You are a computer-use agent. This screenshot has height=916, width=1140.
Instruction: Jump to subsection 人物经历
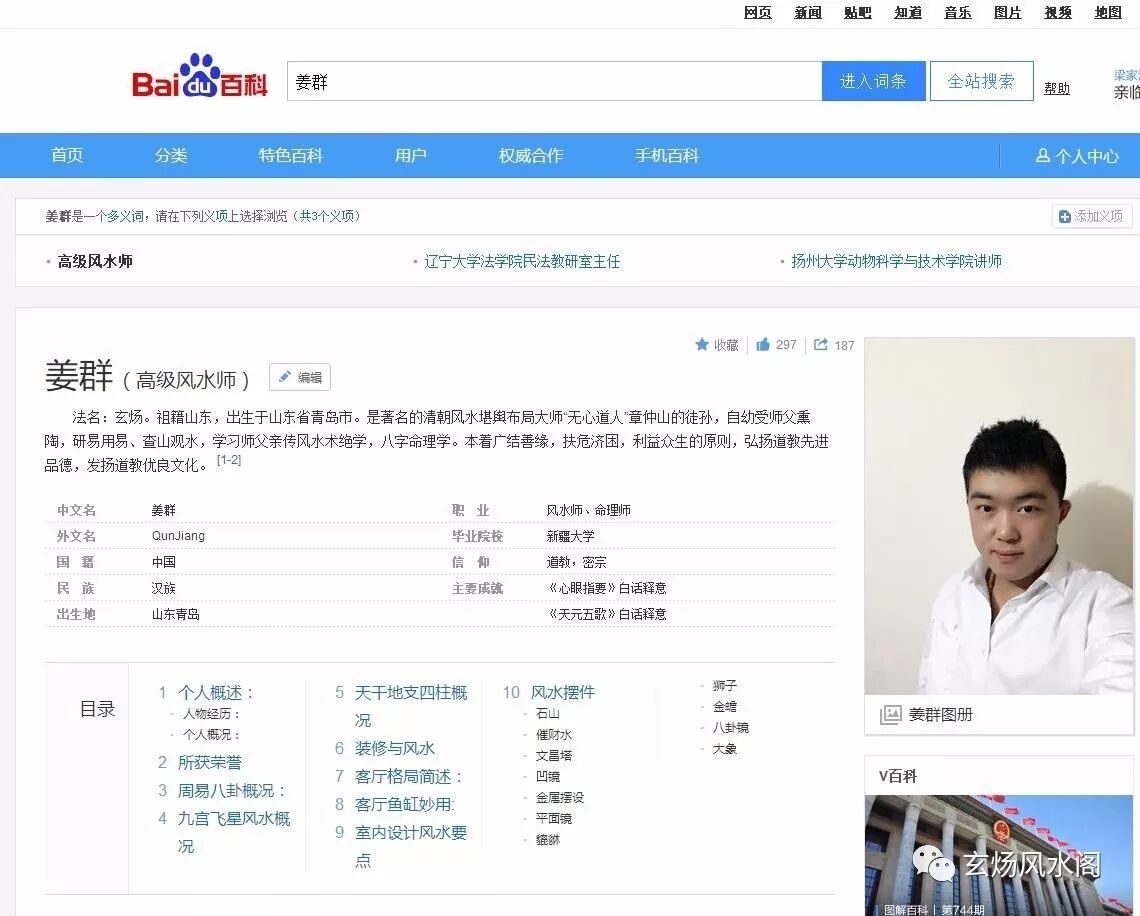pos(211,714)
